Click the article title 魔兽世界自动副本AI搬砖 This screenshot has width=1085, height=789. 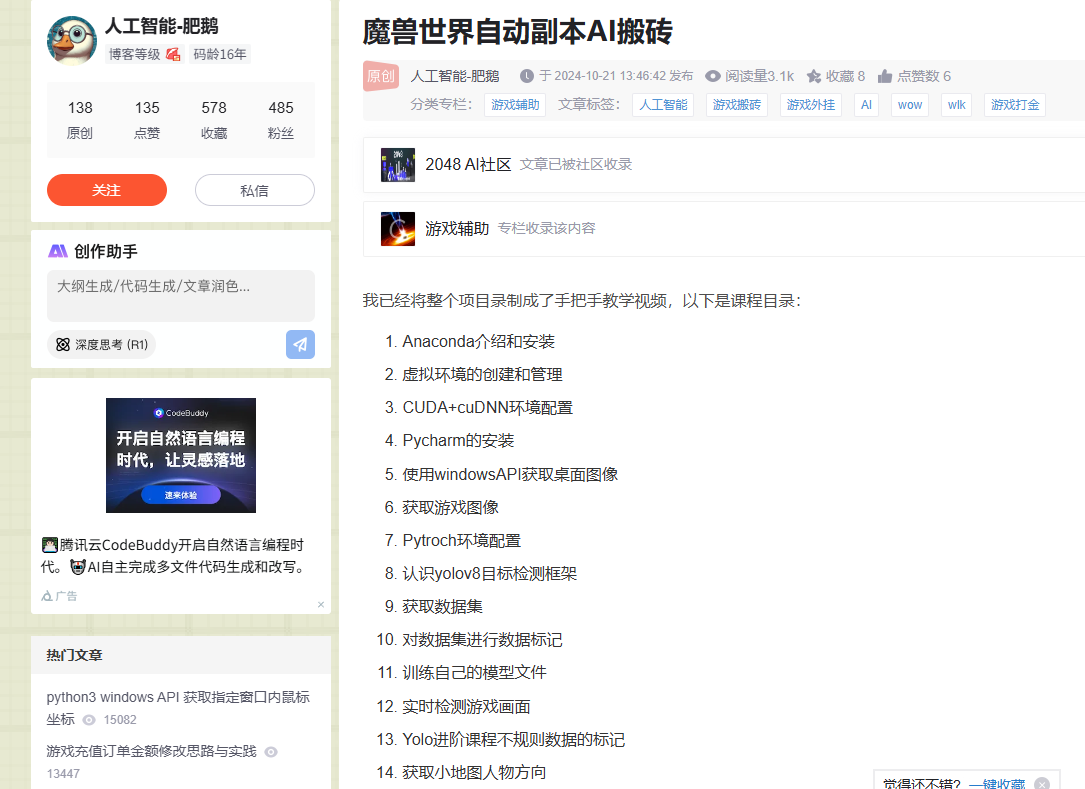point(518,32)
